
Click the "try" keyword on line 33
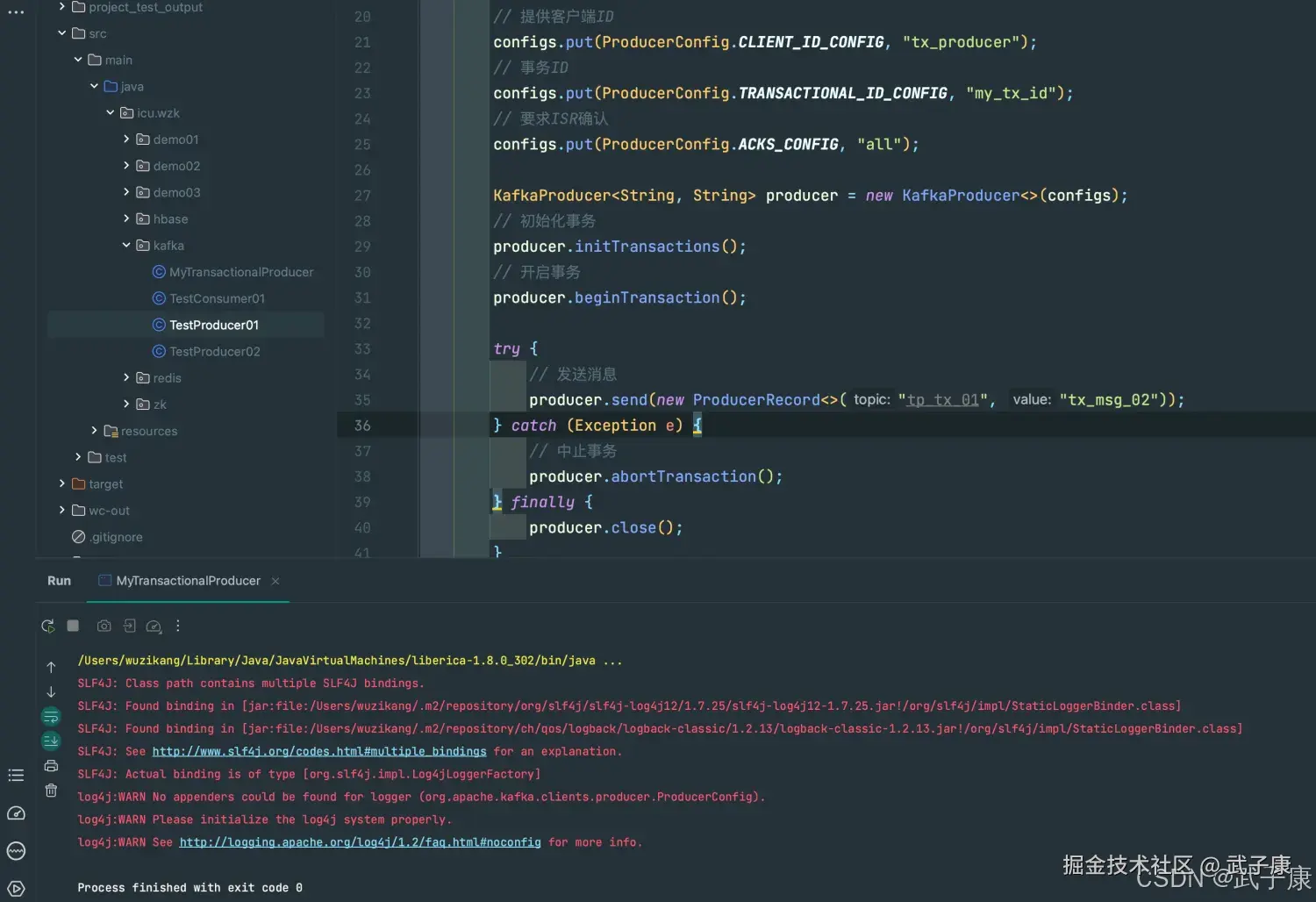pos(506,348)
